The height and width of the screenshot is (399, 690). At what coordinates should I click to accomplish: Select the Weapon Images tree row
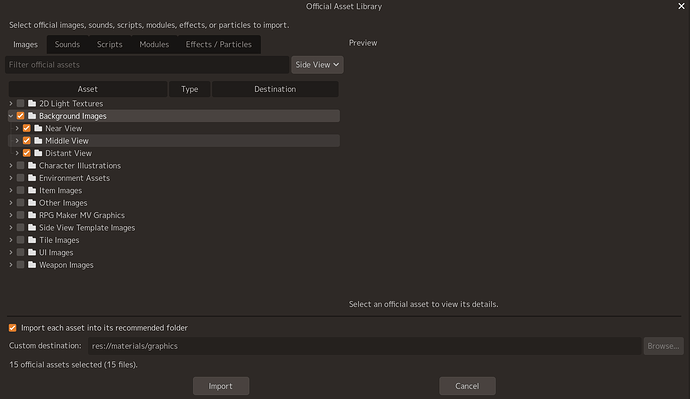pos(174,265)
